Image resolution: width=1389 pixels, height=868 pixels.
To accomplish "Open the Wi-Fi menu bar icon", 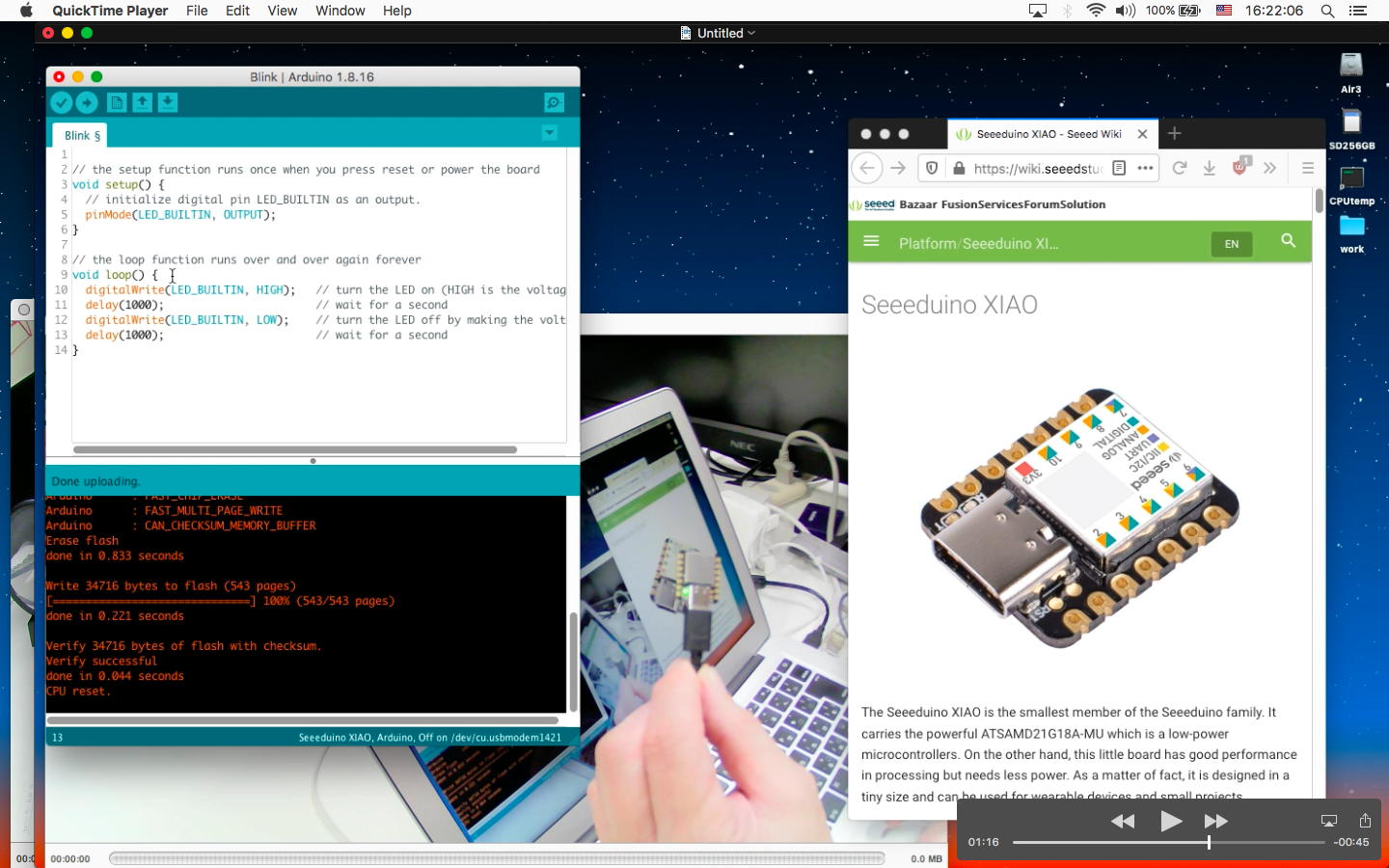I will tap(1096, 11).
